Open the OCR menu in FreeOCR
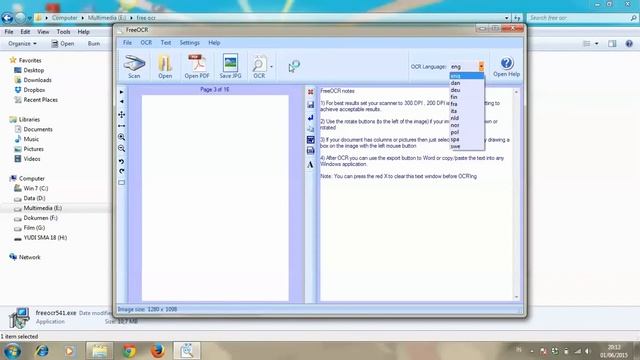Viewport: 640px width, 360px height. coord(146,42)
